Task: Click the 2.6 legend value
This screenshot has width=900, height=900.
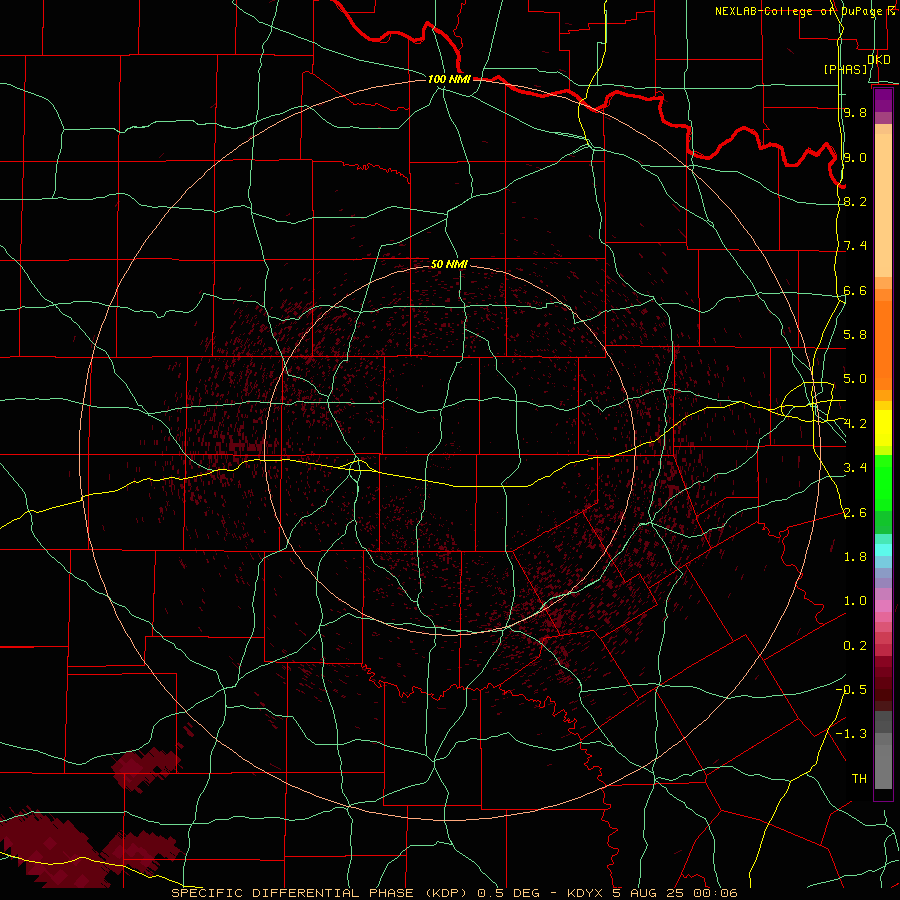Action: point(855,512)
